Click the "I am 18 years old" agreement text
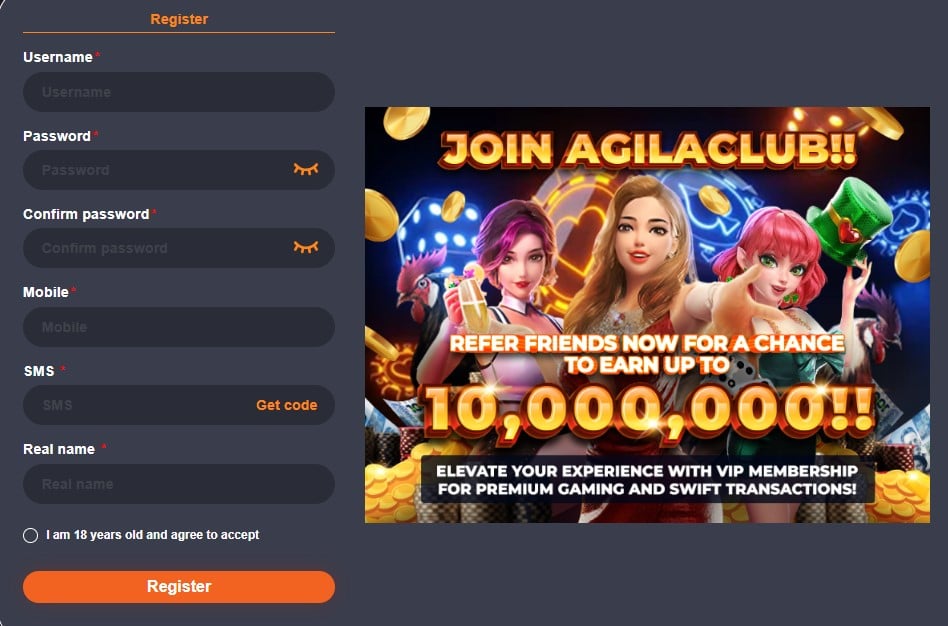Image resolution: width=948 pixels, height=626 pixels. click(153, 535)
